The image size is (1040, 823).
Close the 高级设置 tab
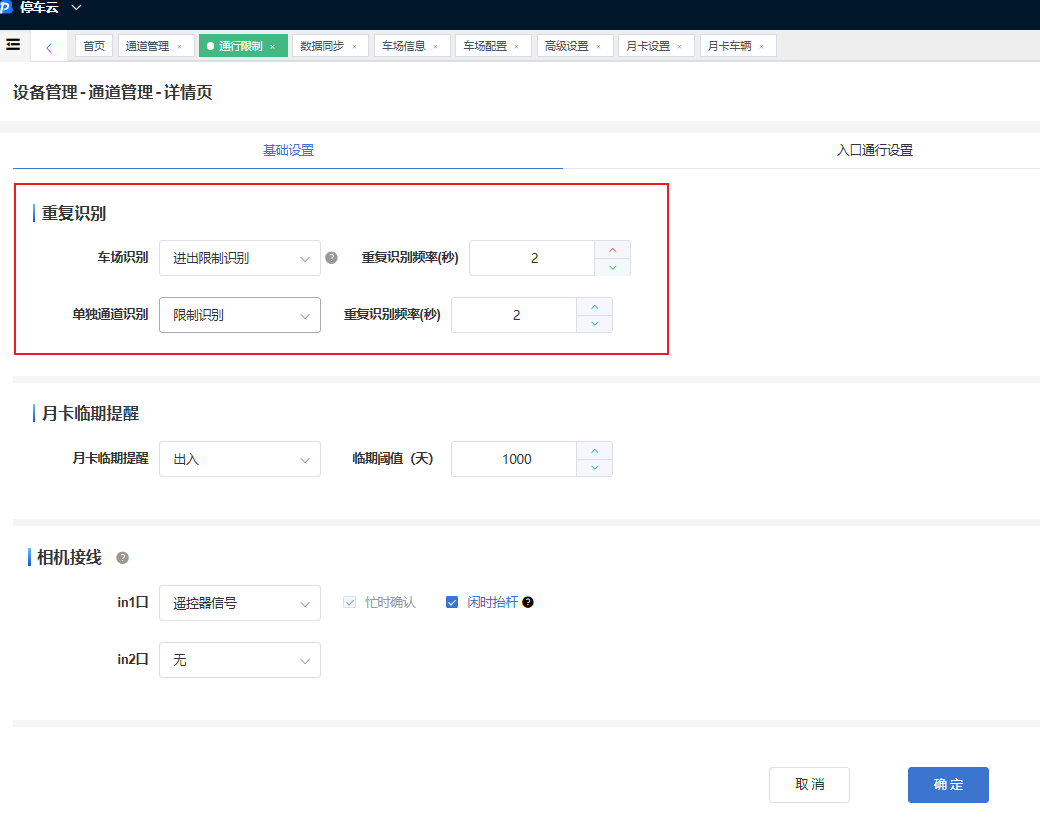(x=598, y=46)
